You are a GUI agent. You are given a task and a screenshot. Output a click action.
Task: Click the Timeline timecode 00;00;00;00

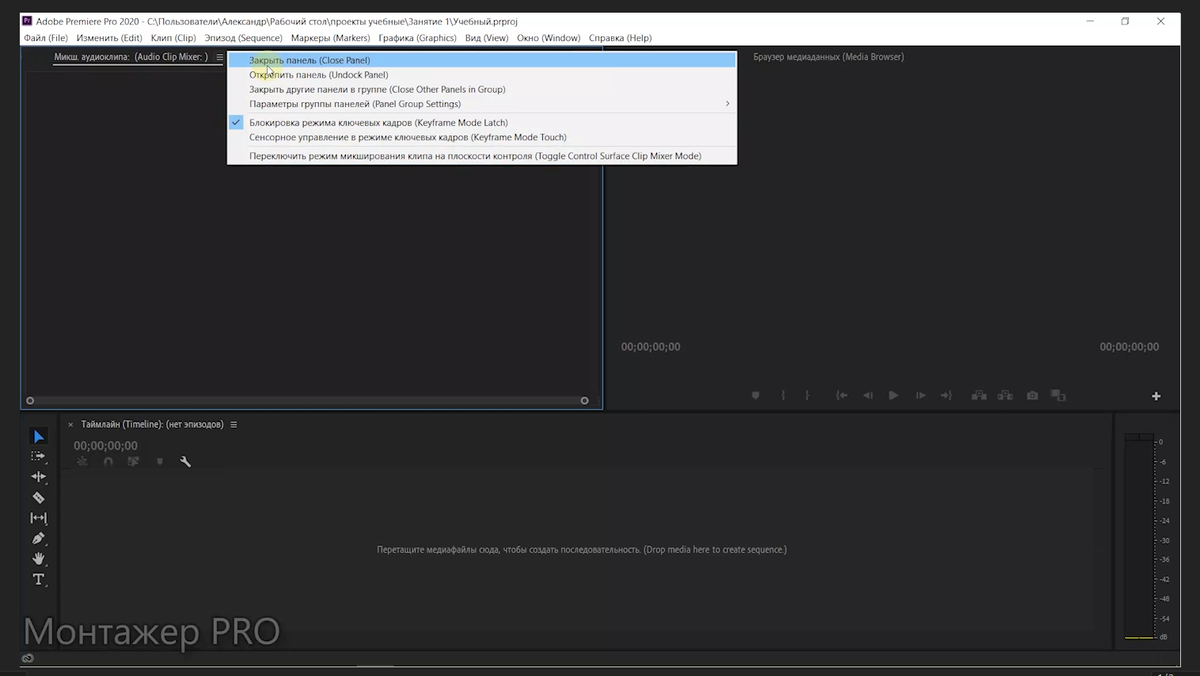click(x=106, y=446)
